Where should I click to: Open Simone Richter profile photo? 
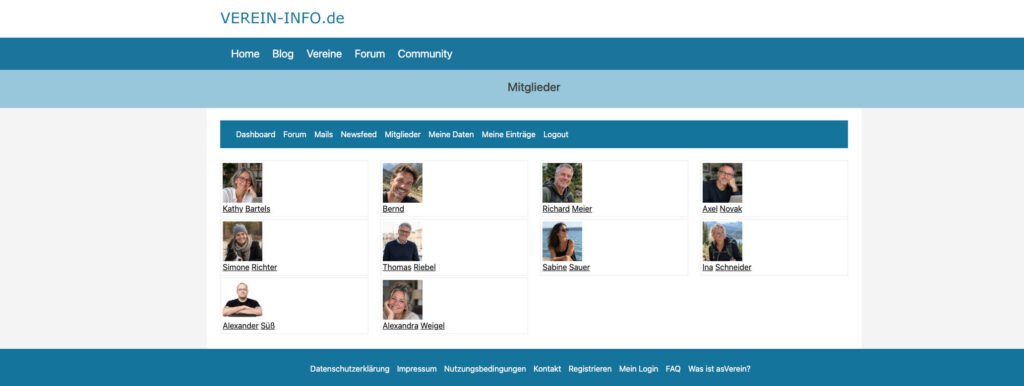tap(242, 241)
